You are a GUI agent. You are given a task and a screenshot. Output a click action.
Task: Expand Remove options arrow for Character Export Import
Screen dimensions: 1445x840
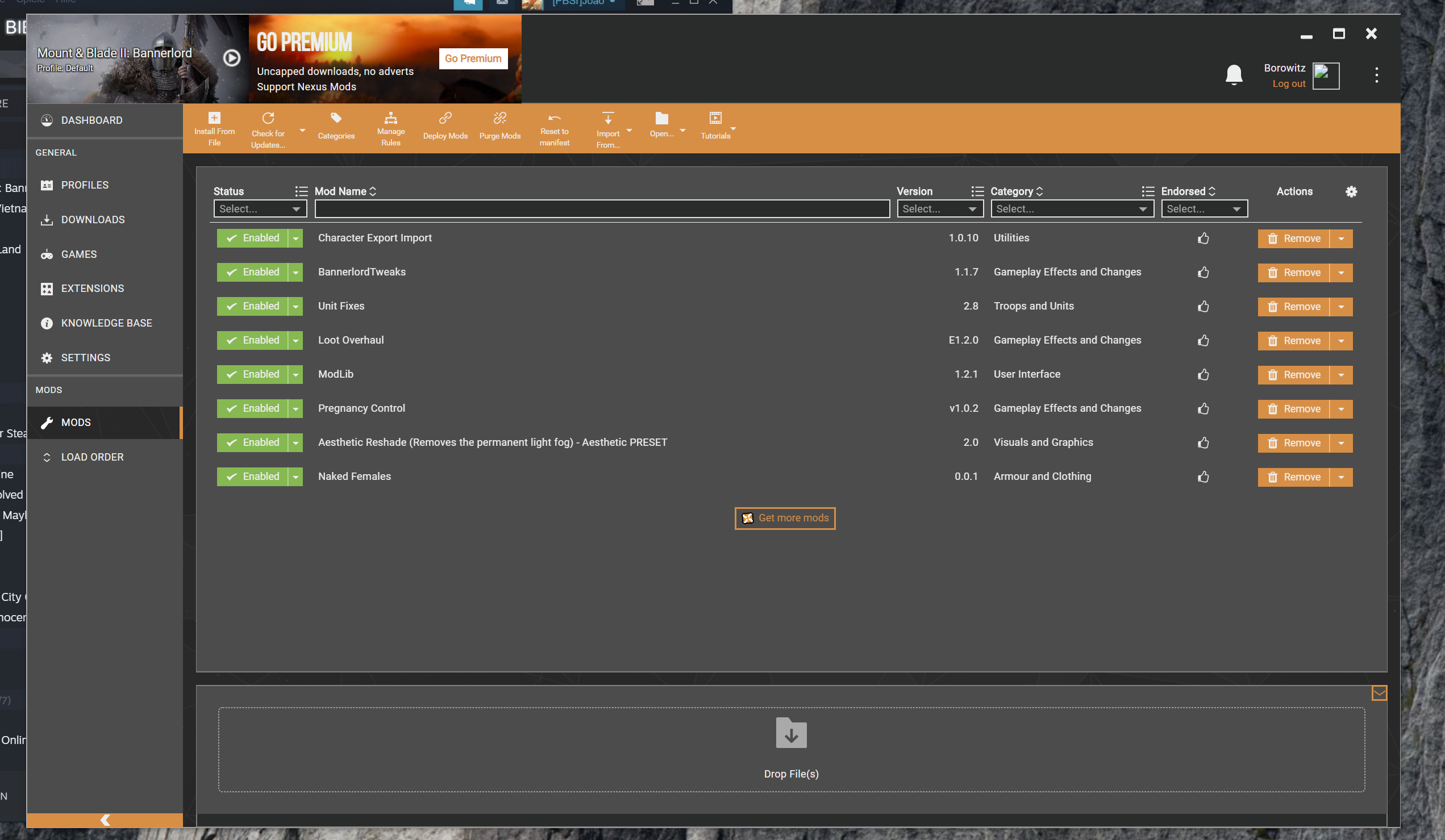pos(1340,239)
